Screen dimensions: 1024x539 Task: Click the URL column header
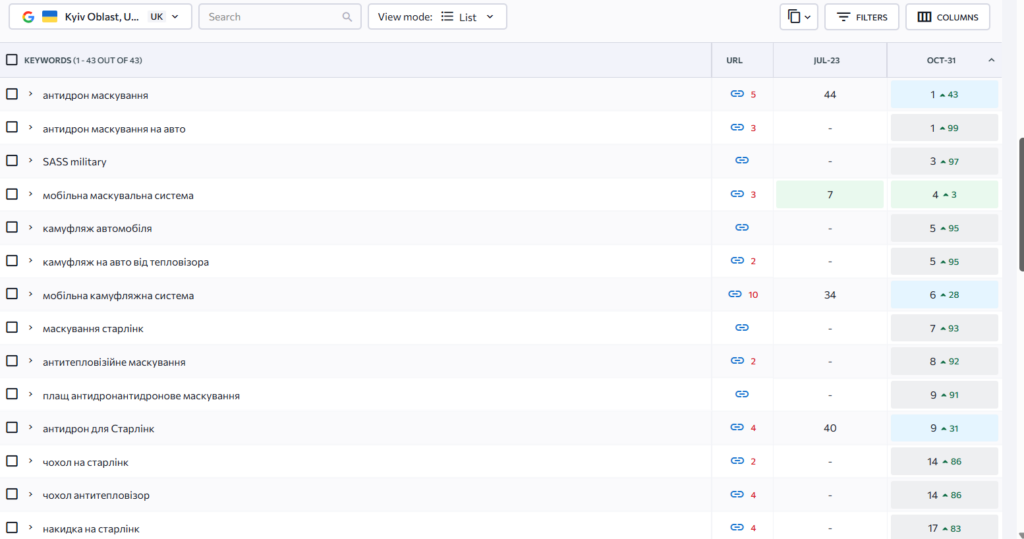click(x=734, y=60)
